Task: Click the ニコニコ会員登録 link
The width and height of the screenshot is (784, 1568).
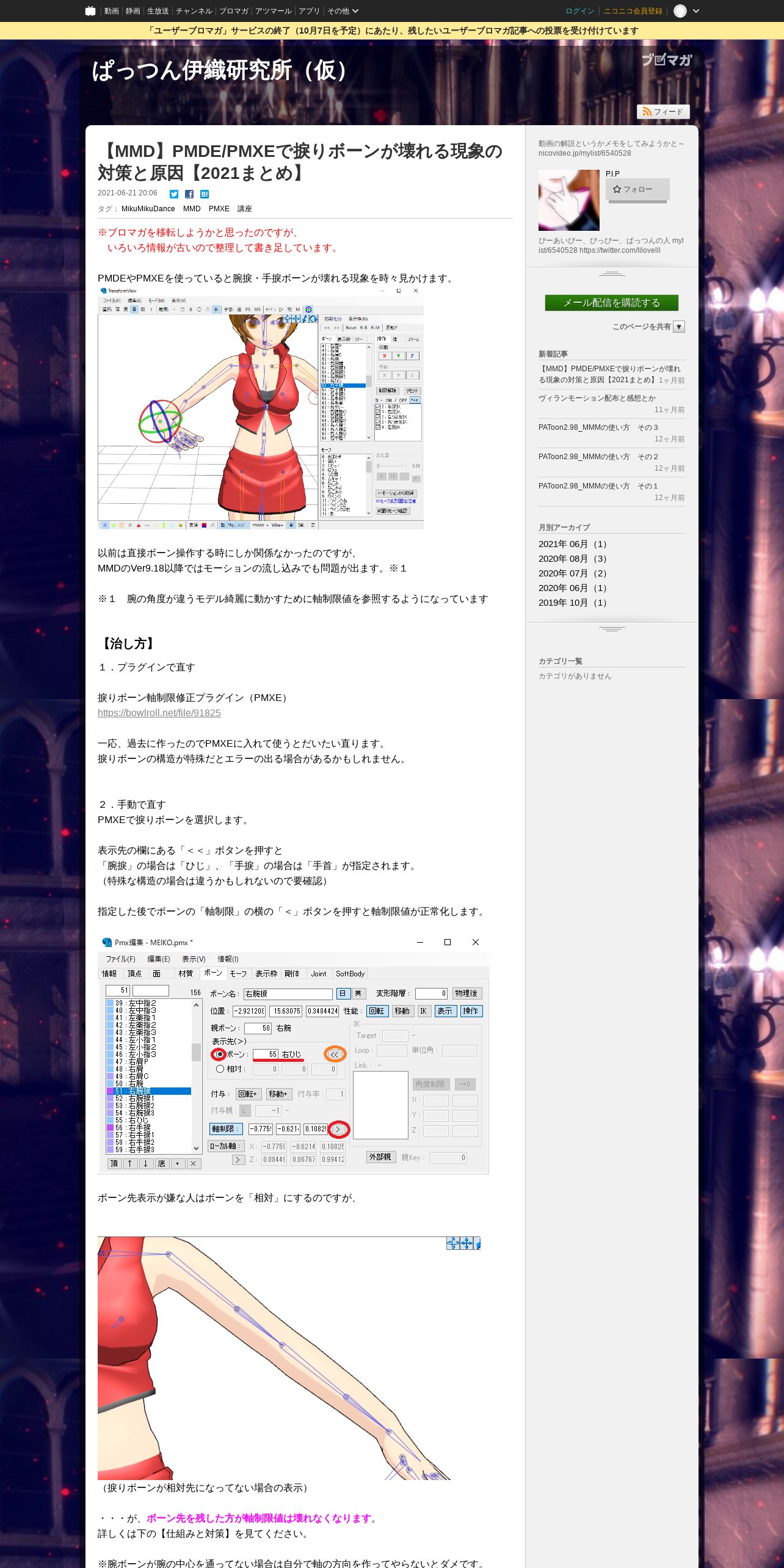Action: (x=633, y=11)
